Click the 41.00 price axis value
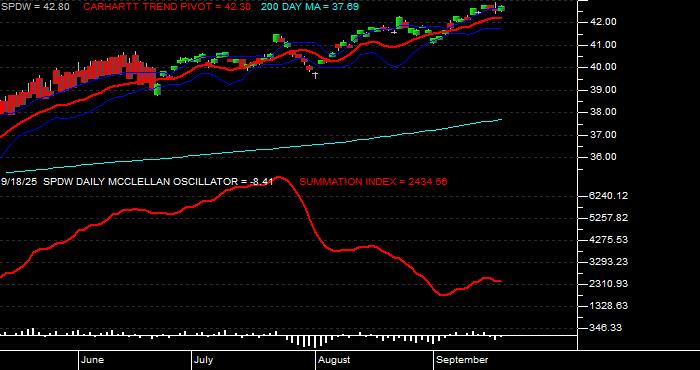 [x=604, y=45]
